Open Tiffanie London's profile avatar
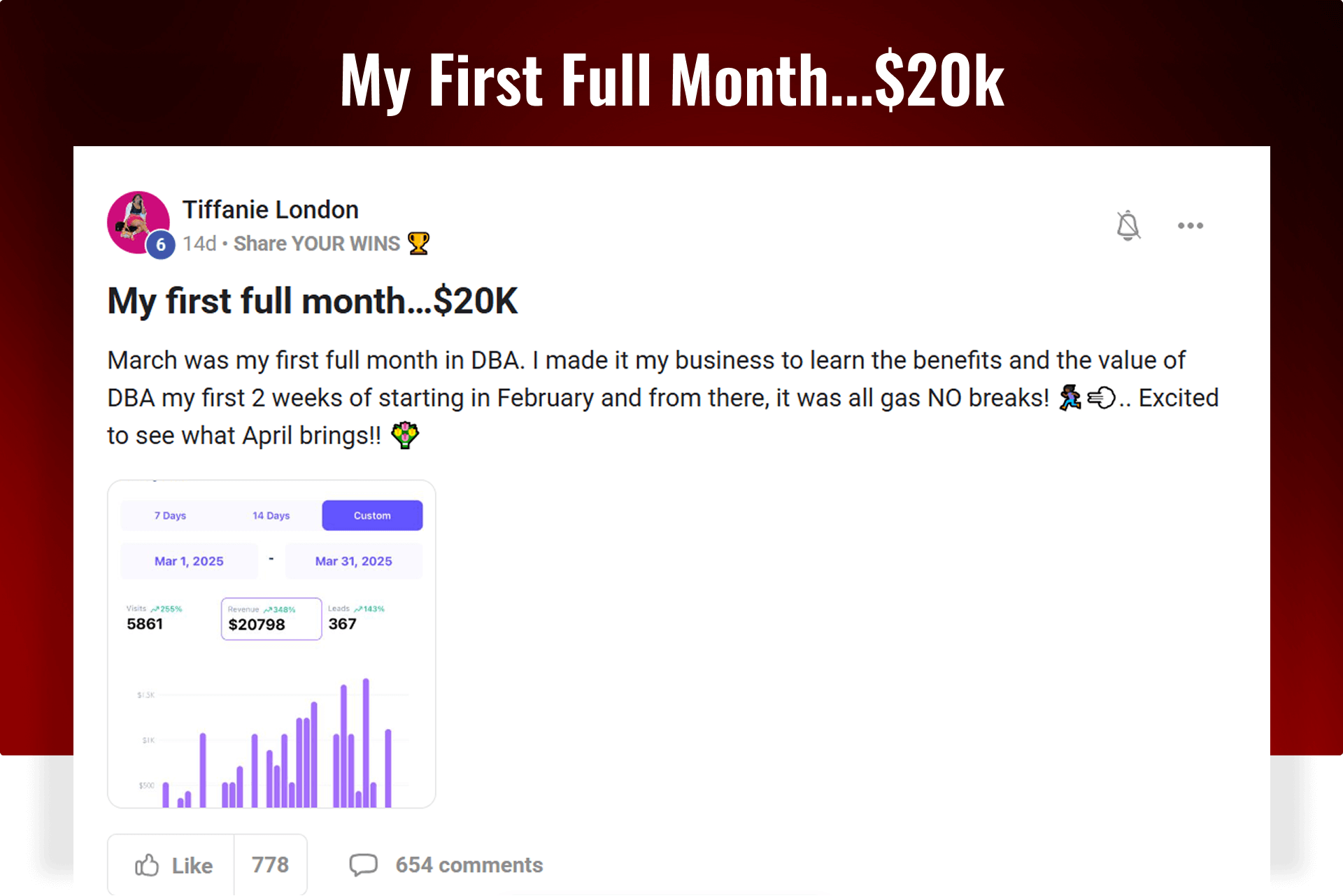The width and height of the screenshot is (1343, 896). [138, 222]
